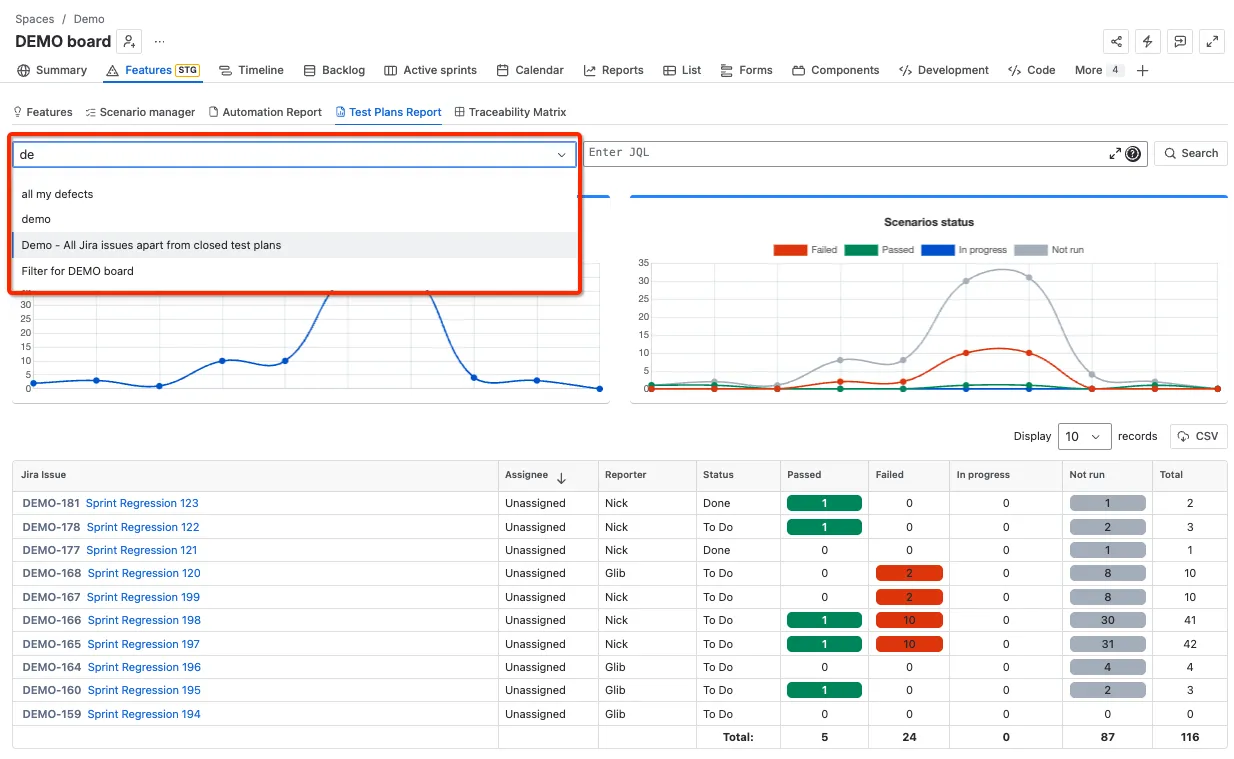Open JQL syntax help question mark icon

pos(1133,154)
